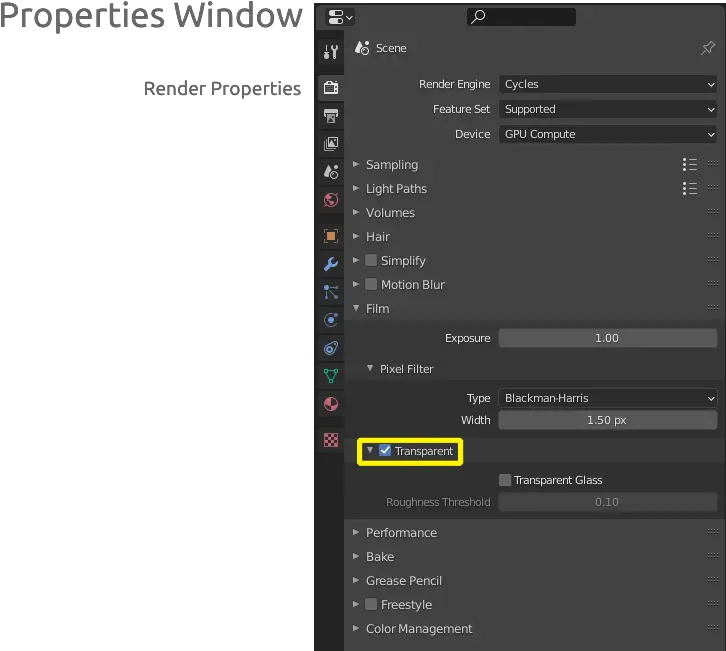Click the Scene label in the header
This screenshot has width=726, height=651.
391,48
